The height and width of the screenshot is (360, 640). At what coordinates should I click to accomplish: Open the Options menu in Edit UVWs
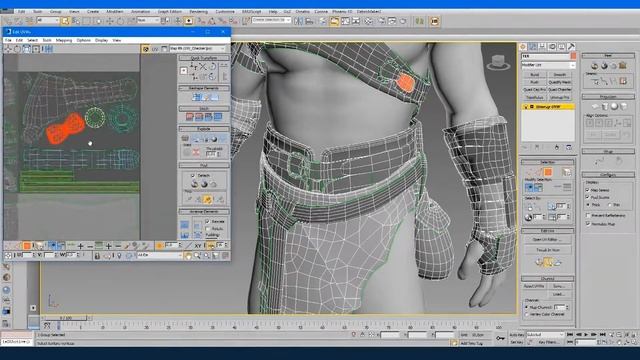point(84,40)
